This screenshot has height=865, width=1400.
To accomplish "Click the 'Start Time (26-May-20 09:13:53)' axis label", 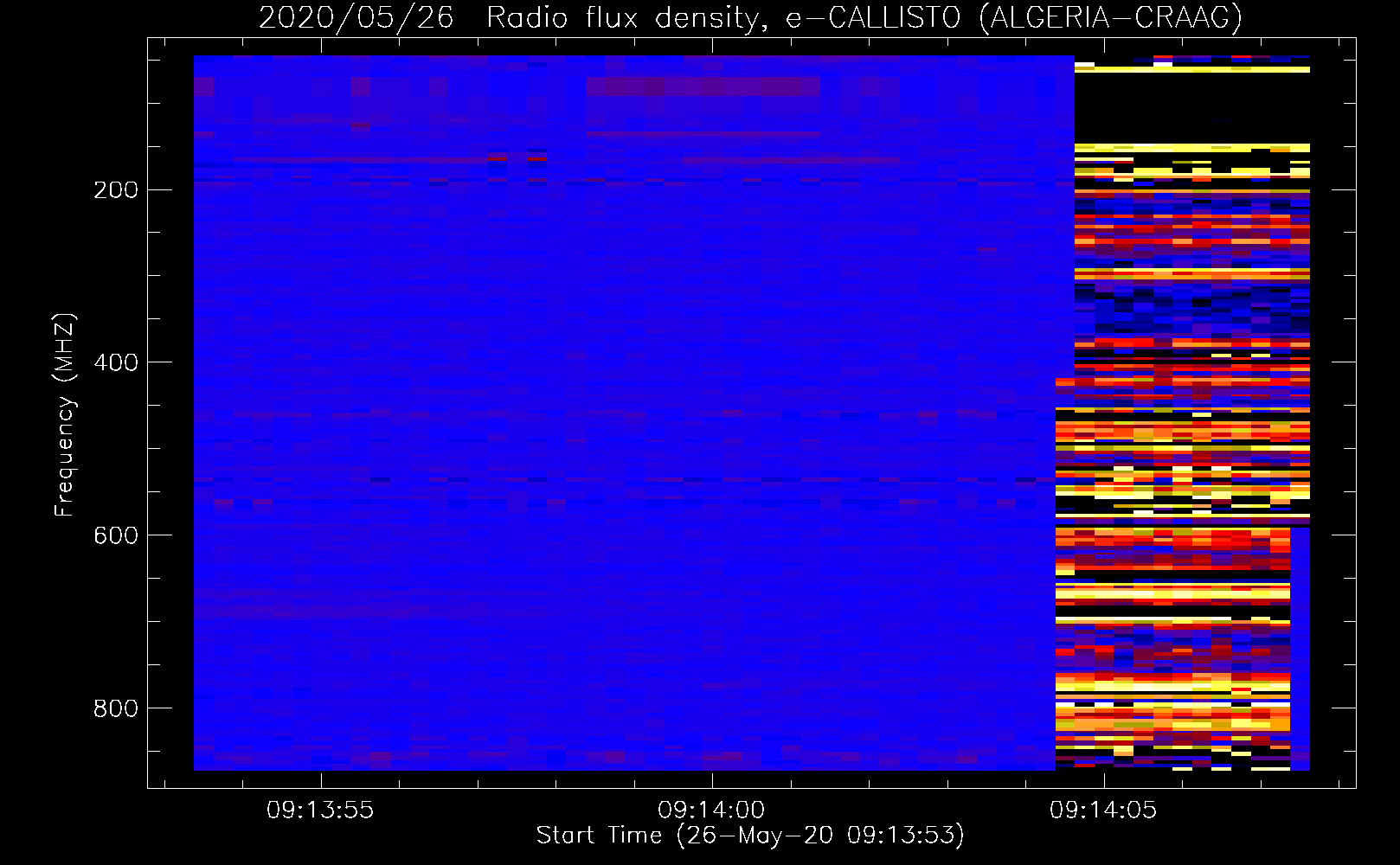I will click(750, 836).
